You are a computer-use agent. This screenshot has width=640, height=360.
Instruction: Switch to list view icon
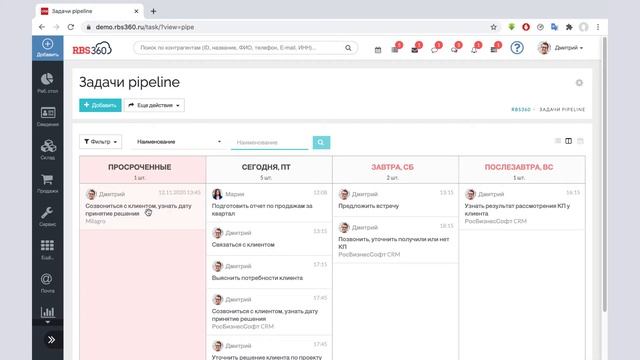tap(558, 141)
